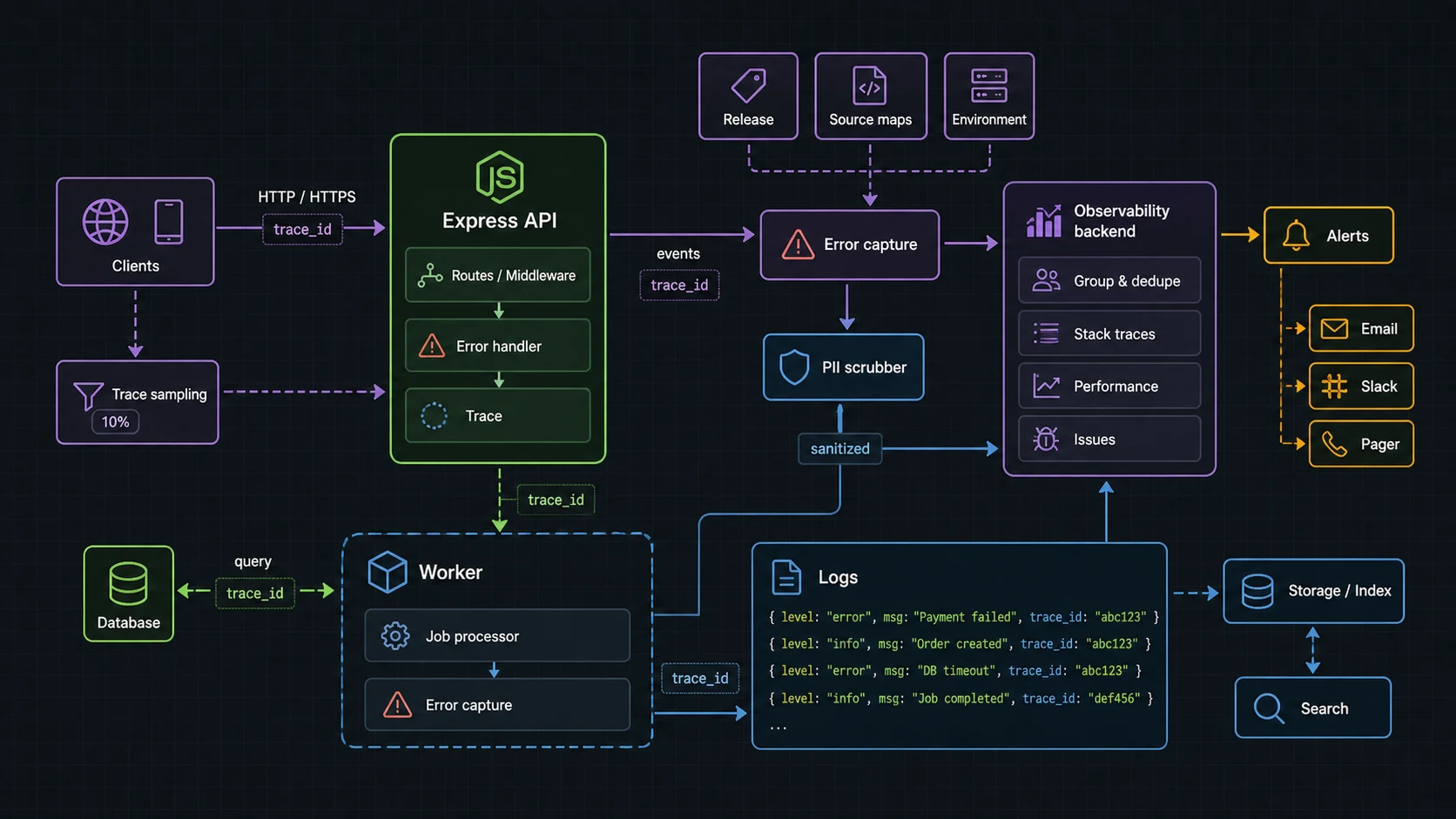This screenshot has height=819, width=1456.
Task: Click the Release tag icon
Action: [x=748, y=86]
